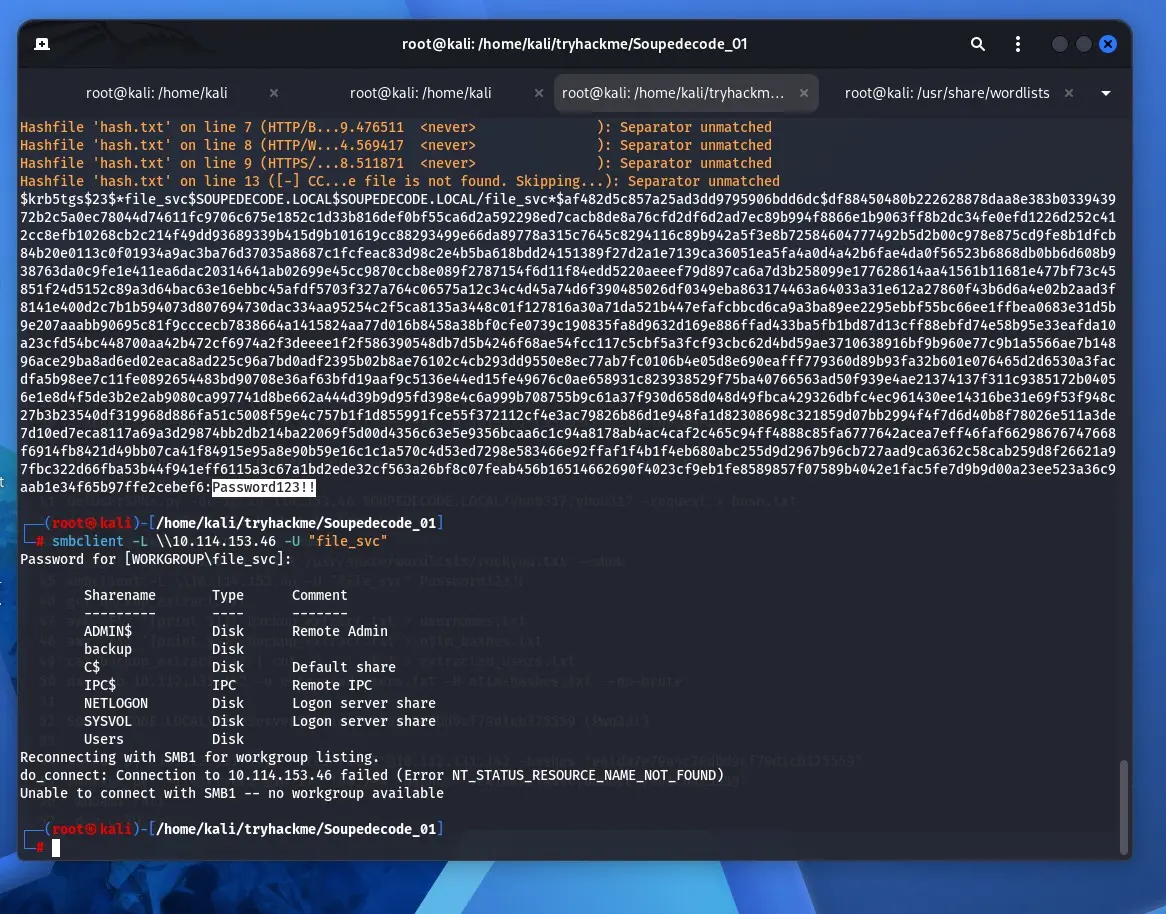1166x914 pixels.
Task: Click the Remote Admin comment text
Action: tap(340, 631)
